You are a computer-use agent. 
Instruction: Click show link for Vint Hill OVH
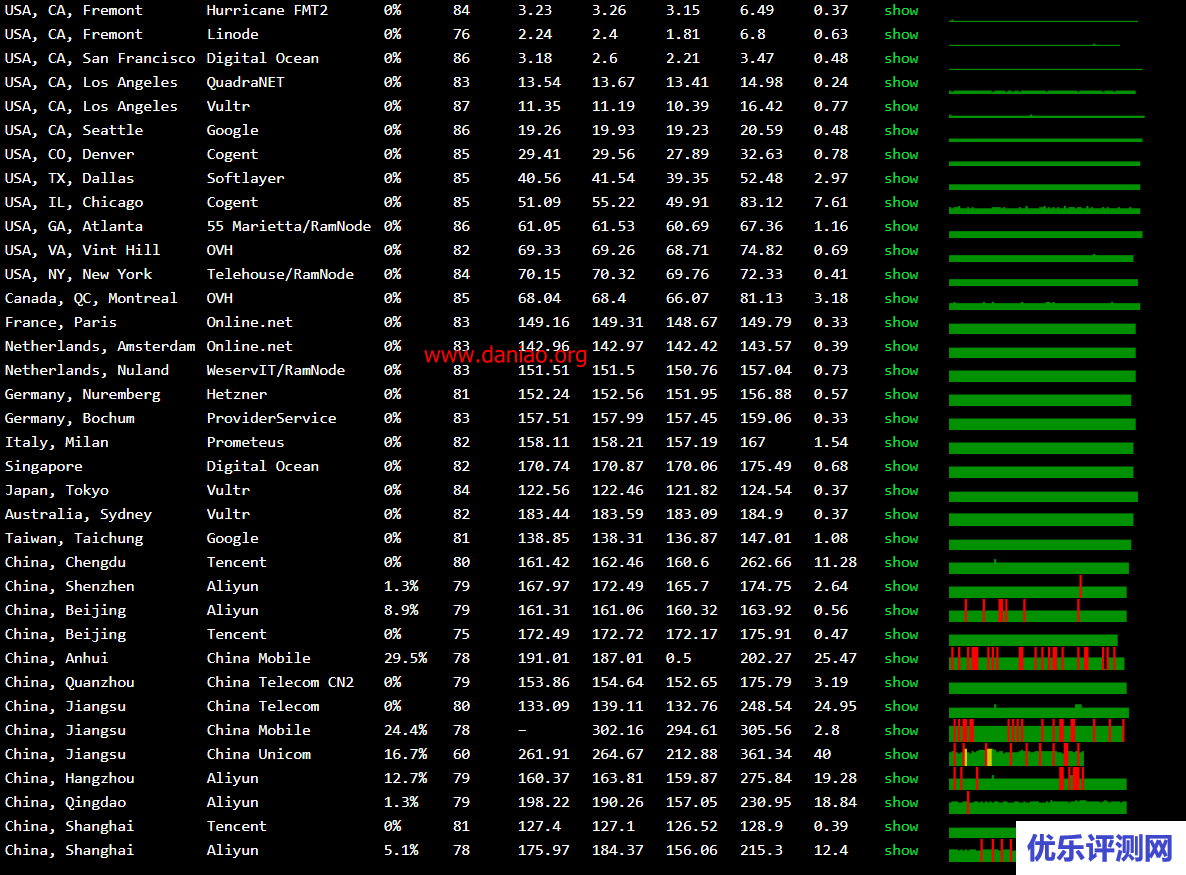901,250
